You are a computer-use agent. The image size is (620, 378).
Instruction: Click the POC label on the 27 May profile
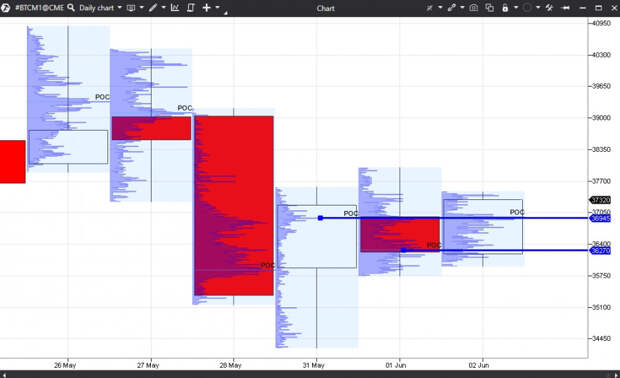pos(185,108)
